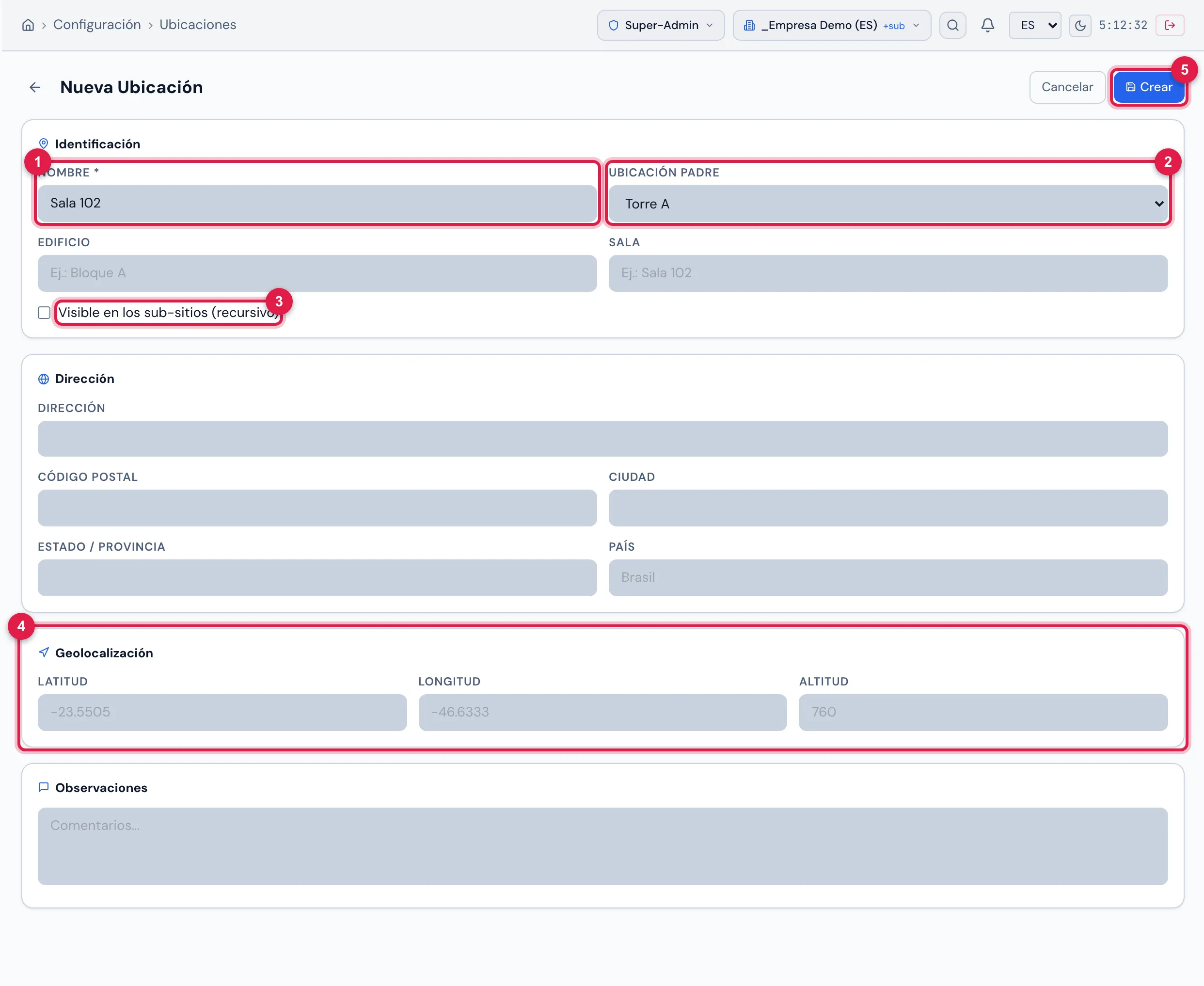Click the Latitud field
This screenshot has height=986, width=1204.
click(222, 712)
